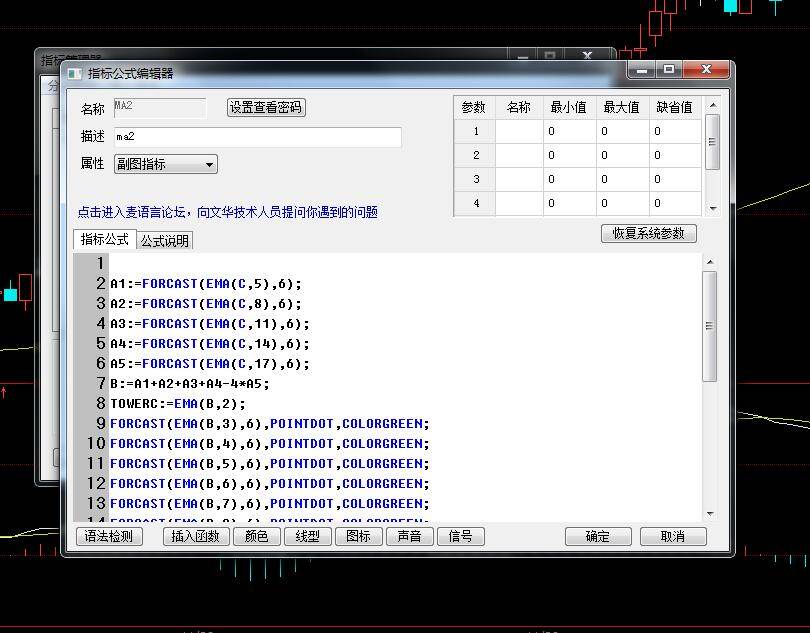This screenshot has height=633, width=810.
Task: Click the 缺省值 cell of parameter row 1
Action: [675, 131]
